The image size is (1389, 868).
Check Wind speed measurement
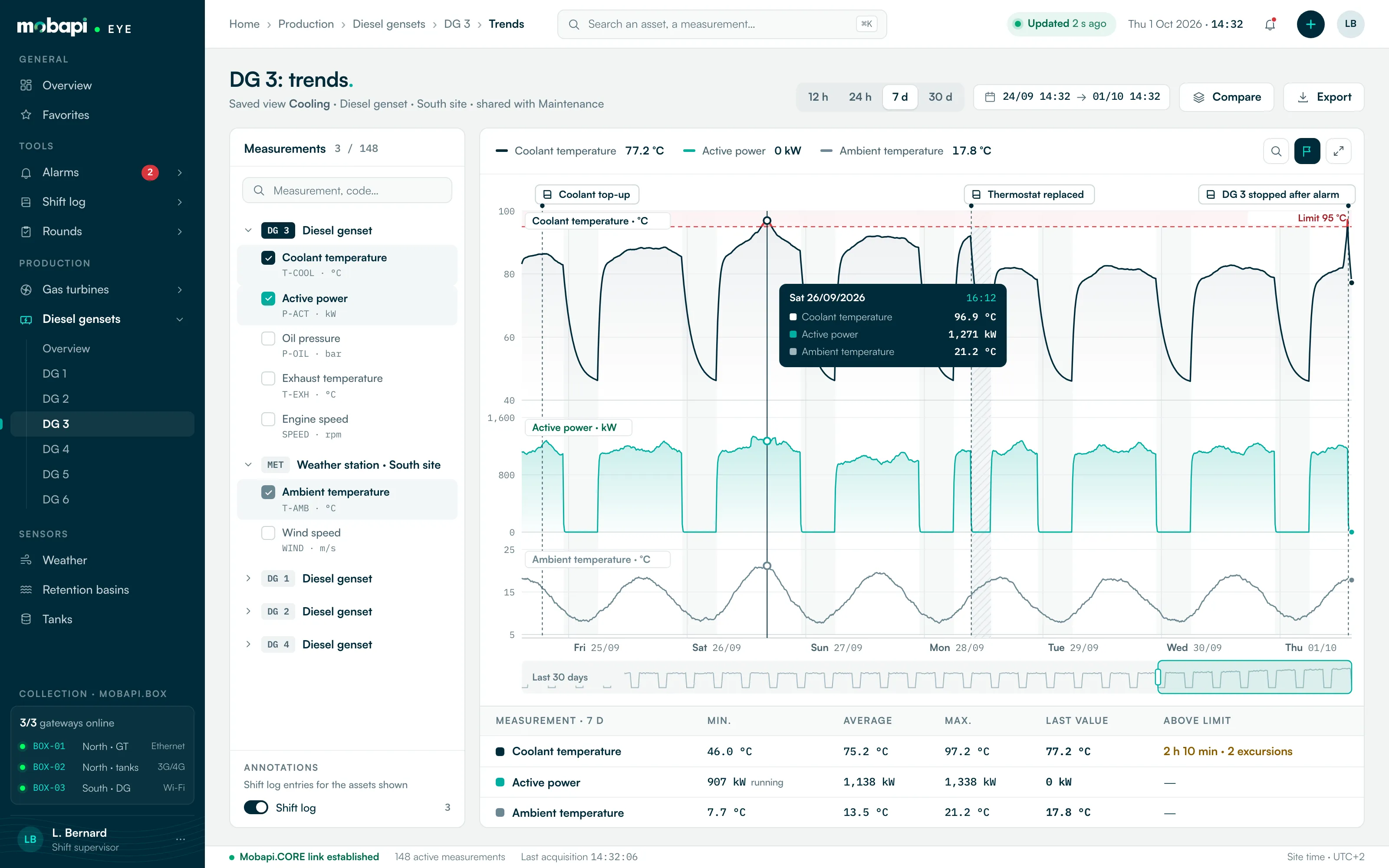[268, 533]
